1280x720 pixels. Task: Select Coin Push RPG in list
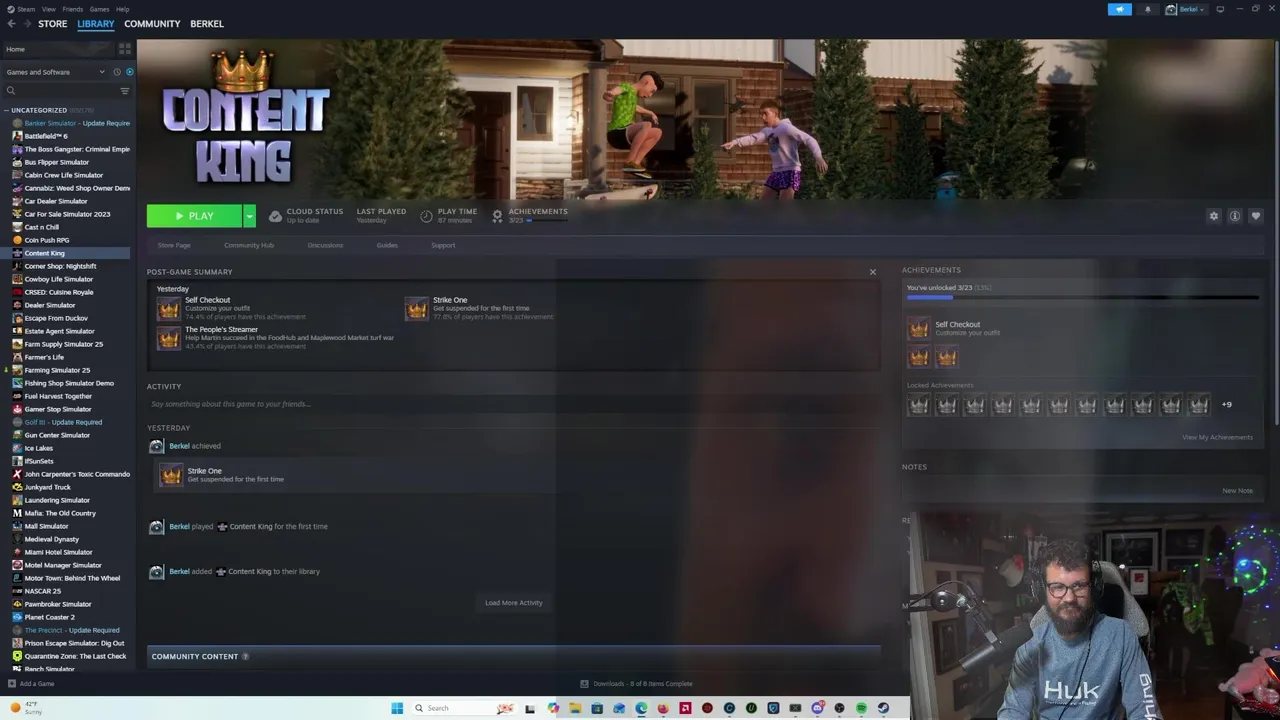[47, 240]
